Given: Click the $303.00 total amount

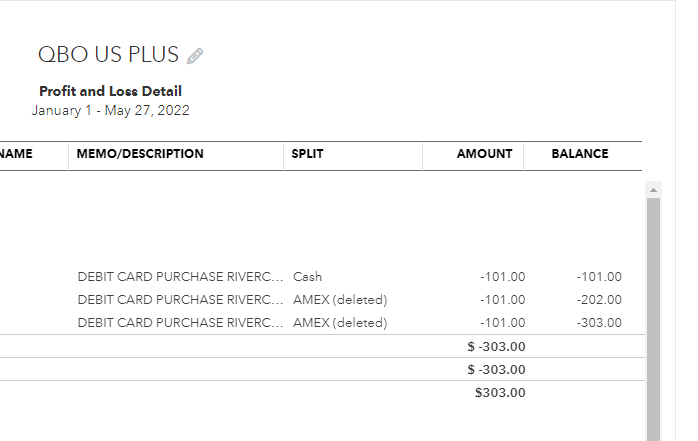Looking at the screenshot, I should (499, 392).
